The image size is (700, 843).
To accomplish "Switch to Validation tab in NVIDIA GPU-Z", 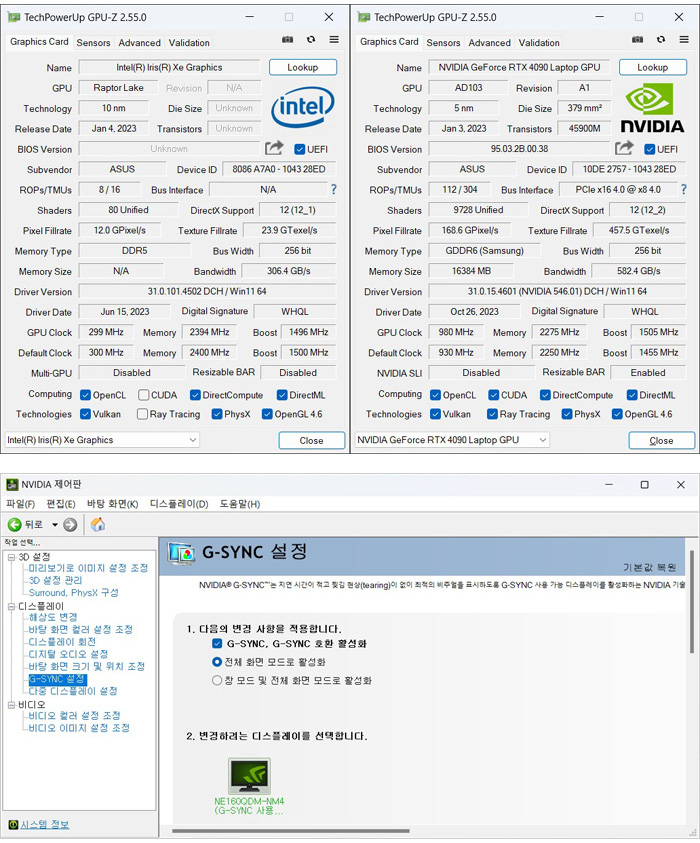I will 539,42.
